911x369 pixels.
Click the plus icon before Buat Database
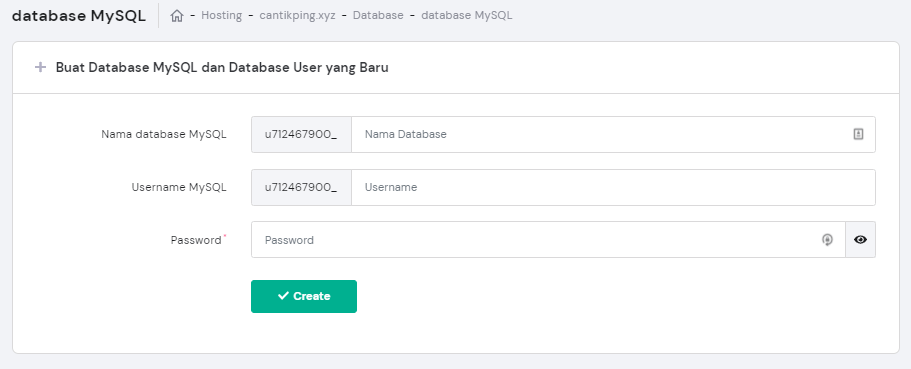(x=40, y=67)
